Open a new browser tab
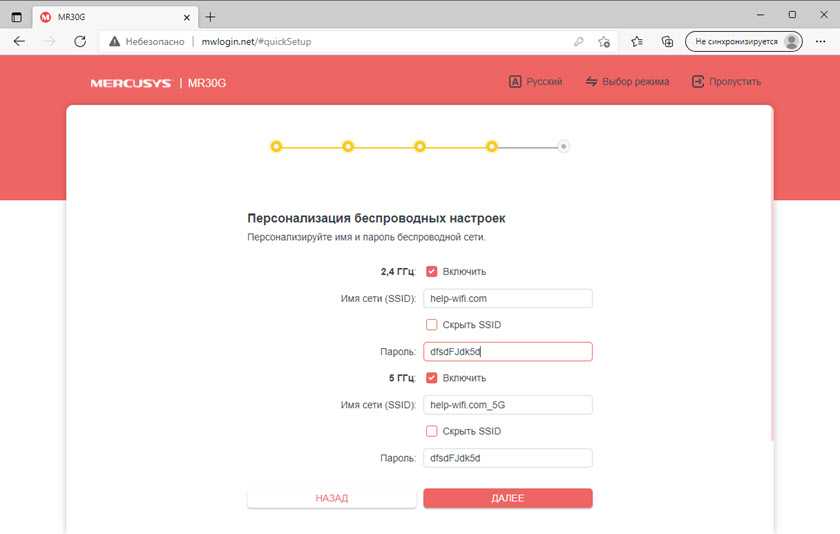Screen dimensions: 840x534 click(x=210, y=17)
